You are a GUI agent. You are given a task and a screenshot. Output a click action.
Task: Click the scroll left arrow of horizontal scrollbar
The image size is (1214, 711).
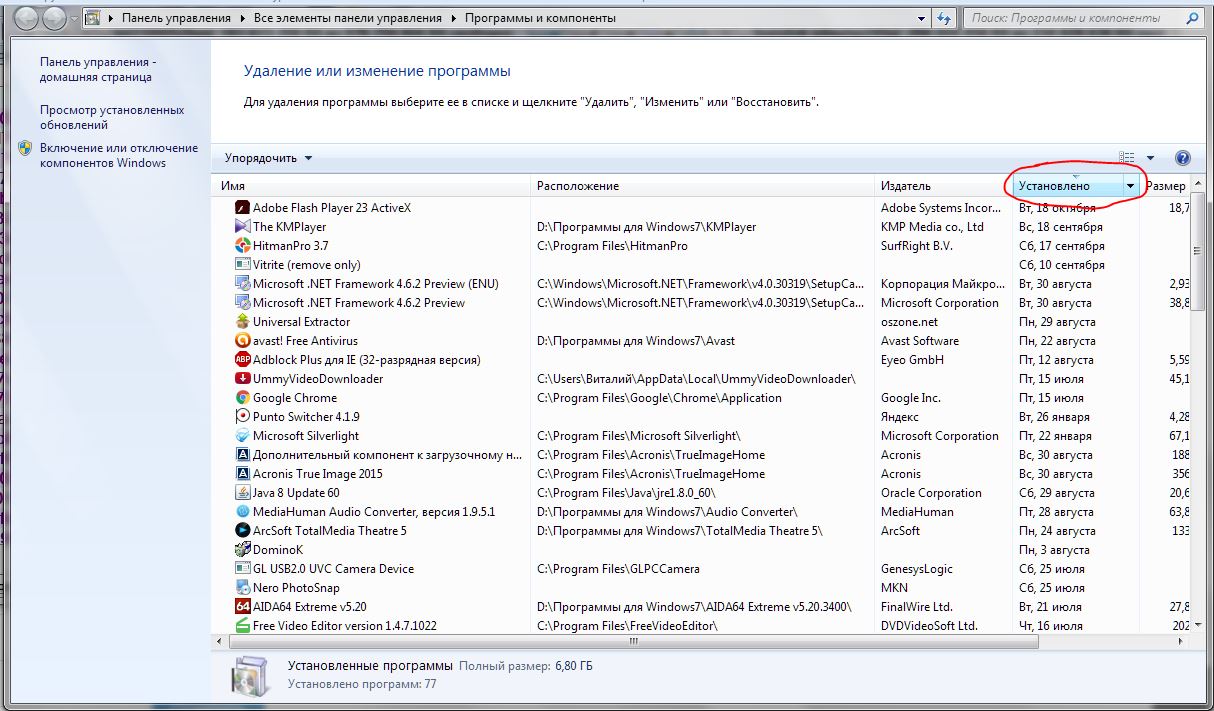pyautogui.click(x=220, y=640)
